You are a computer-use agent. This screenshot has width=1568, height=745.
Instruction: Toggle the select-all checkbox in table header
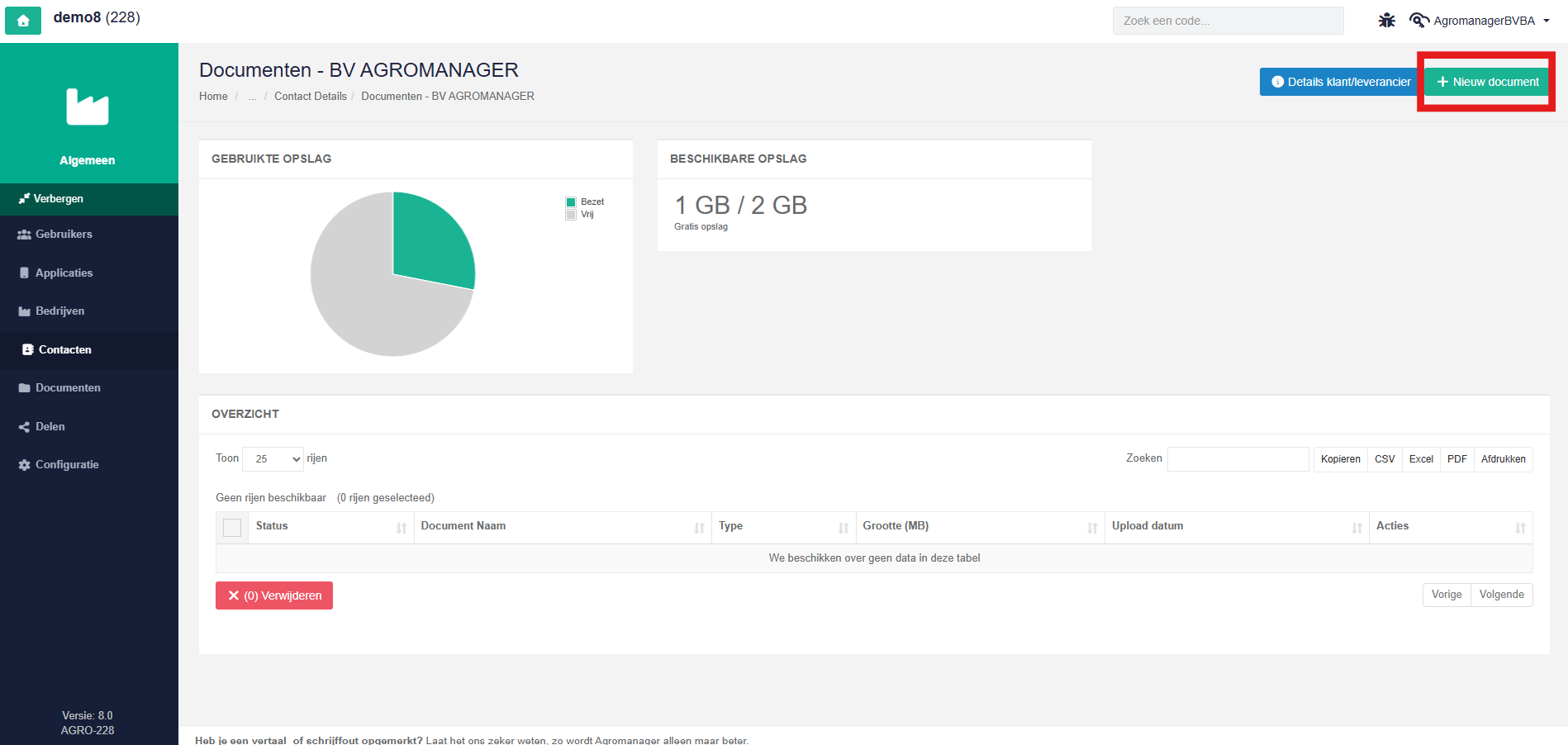(x=232, y=527)
